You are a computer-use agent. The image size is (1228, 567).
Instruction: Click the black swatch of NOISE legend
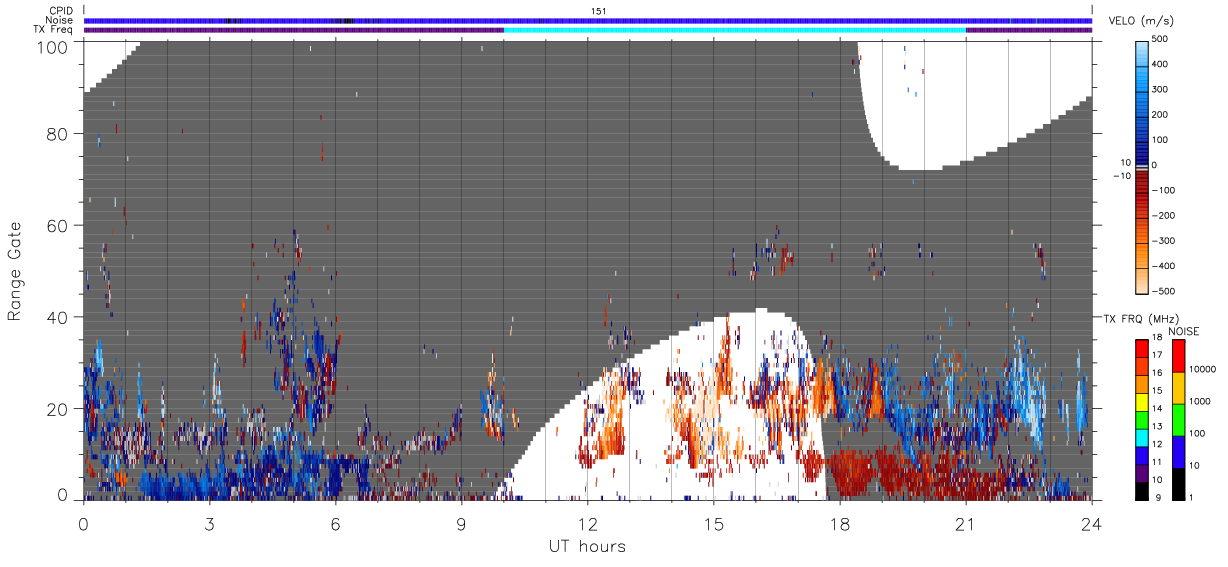pos(1177,482)
